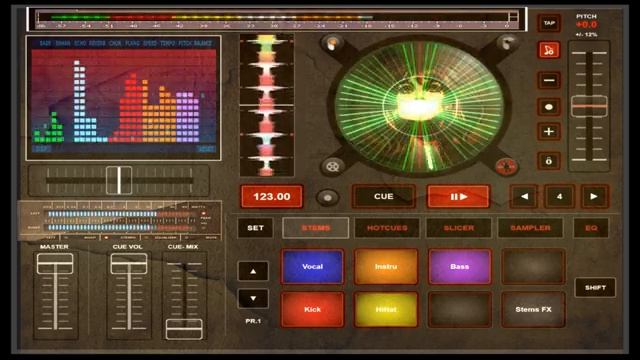Screen dimensions: 640x360
Task: Click the empty pad right of Bass
Action: [533, 267]
